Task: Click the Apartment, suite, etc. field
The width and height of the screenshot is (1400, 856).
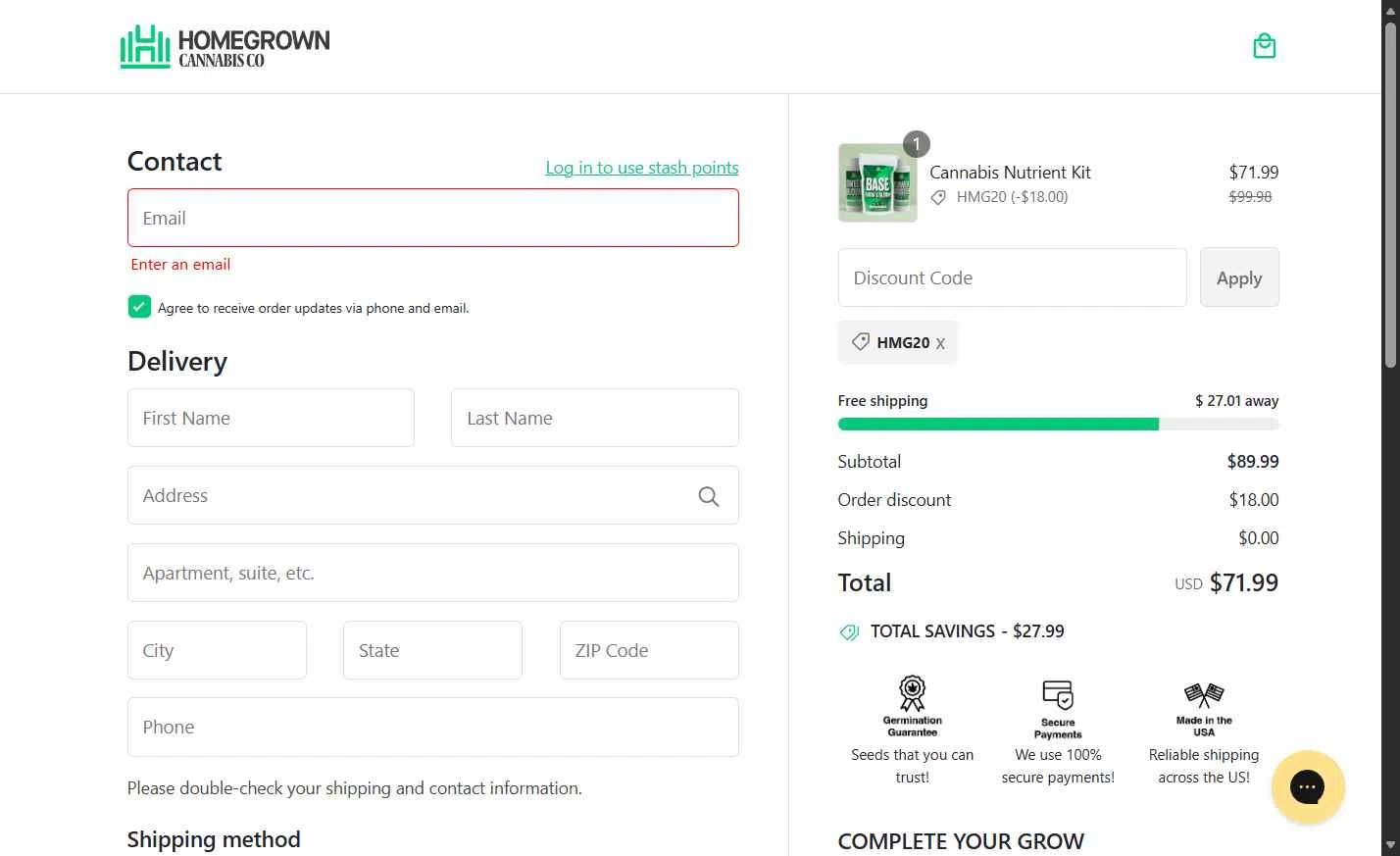Action: 433,573
